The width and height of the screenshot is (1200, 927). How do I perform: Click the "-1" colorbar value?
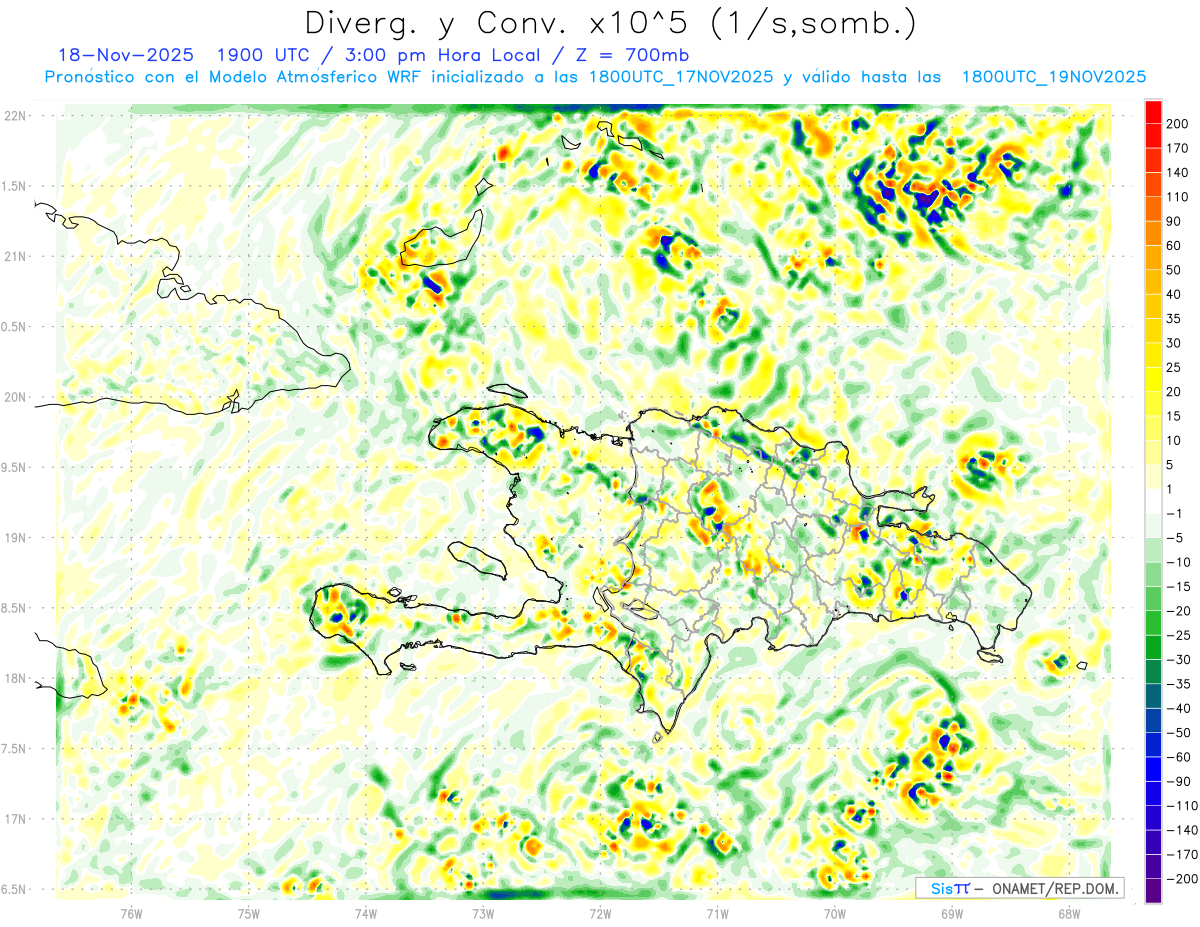(x=1176, y=514)
